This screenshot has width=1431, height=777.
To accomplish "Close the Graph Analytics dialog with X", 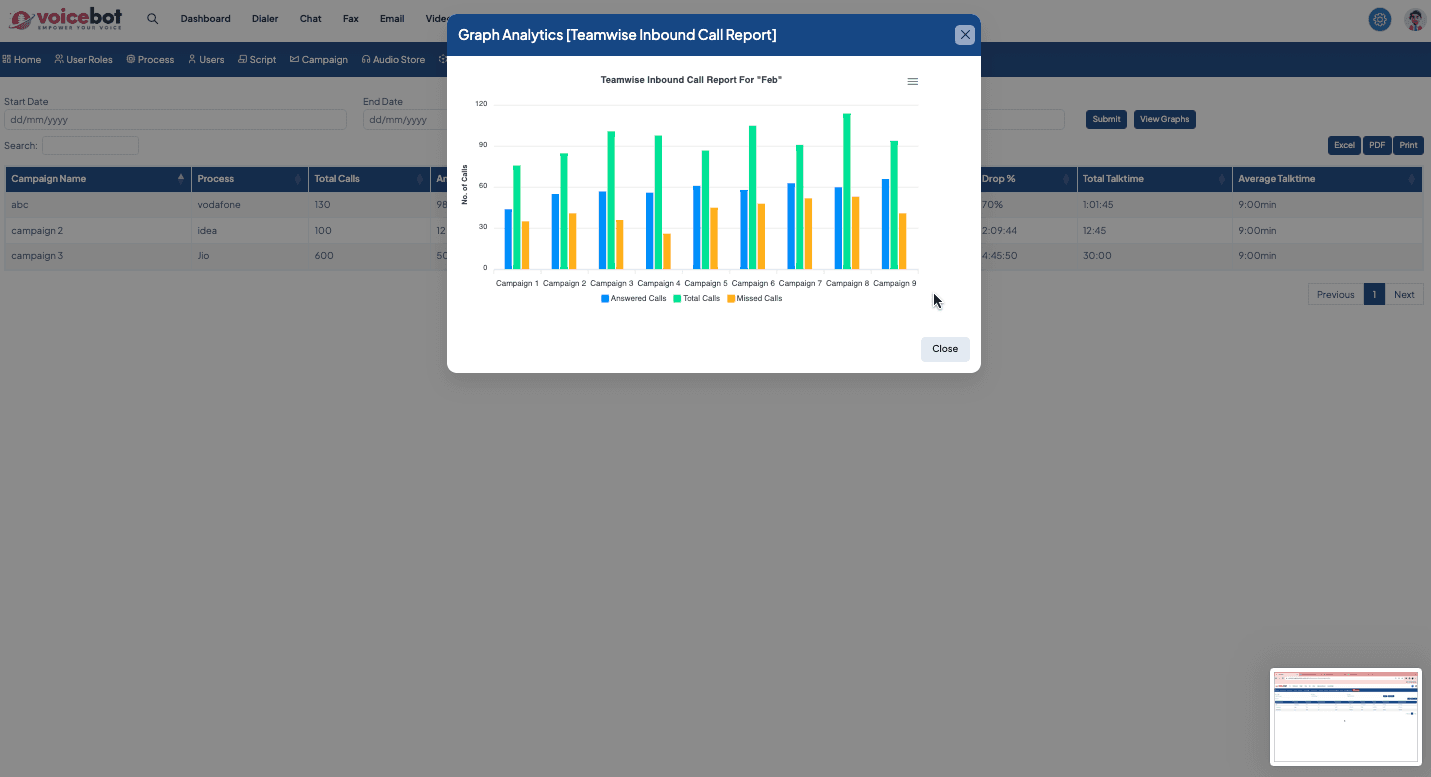I will tap(965, 35).
